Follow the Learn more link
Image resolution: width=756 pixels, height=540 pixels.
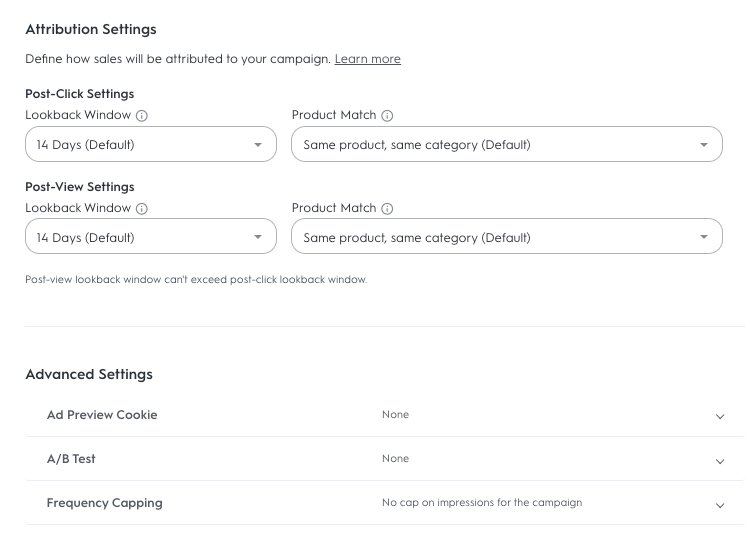click(367, 59)
